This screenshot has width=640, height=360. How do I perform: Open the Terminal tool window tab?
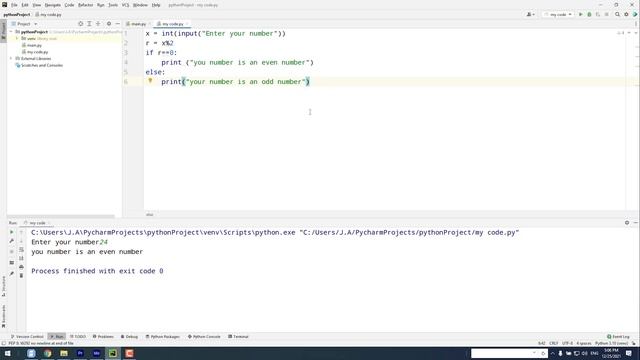(238, 337)
